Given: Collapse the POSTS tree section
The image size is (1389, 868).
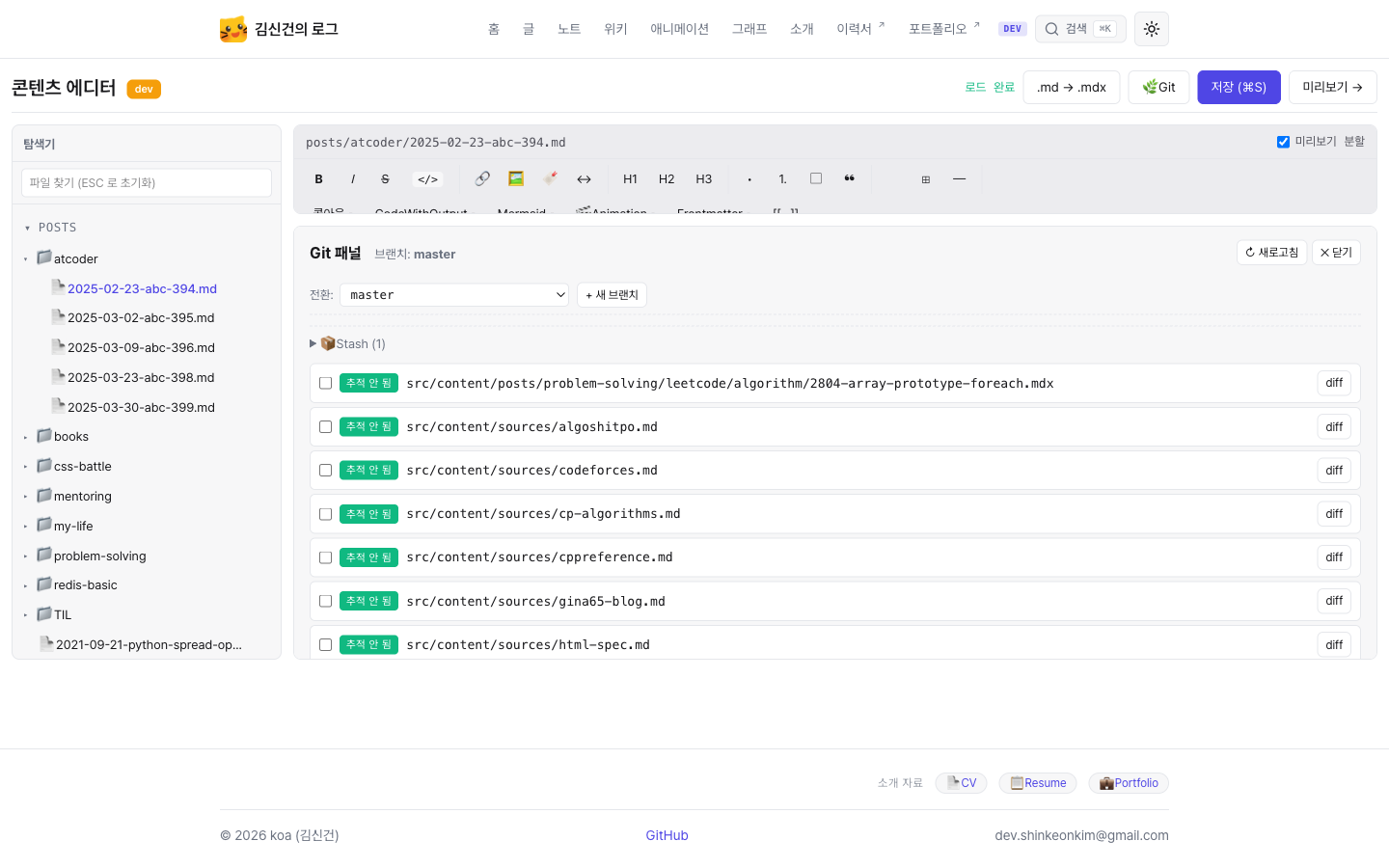Looking at the screenshot, I should point(50,228).
